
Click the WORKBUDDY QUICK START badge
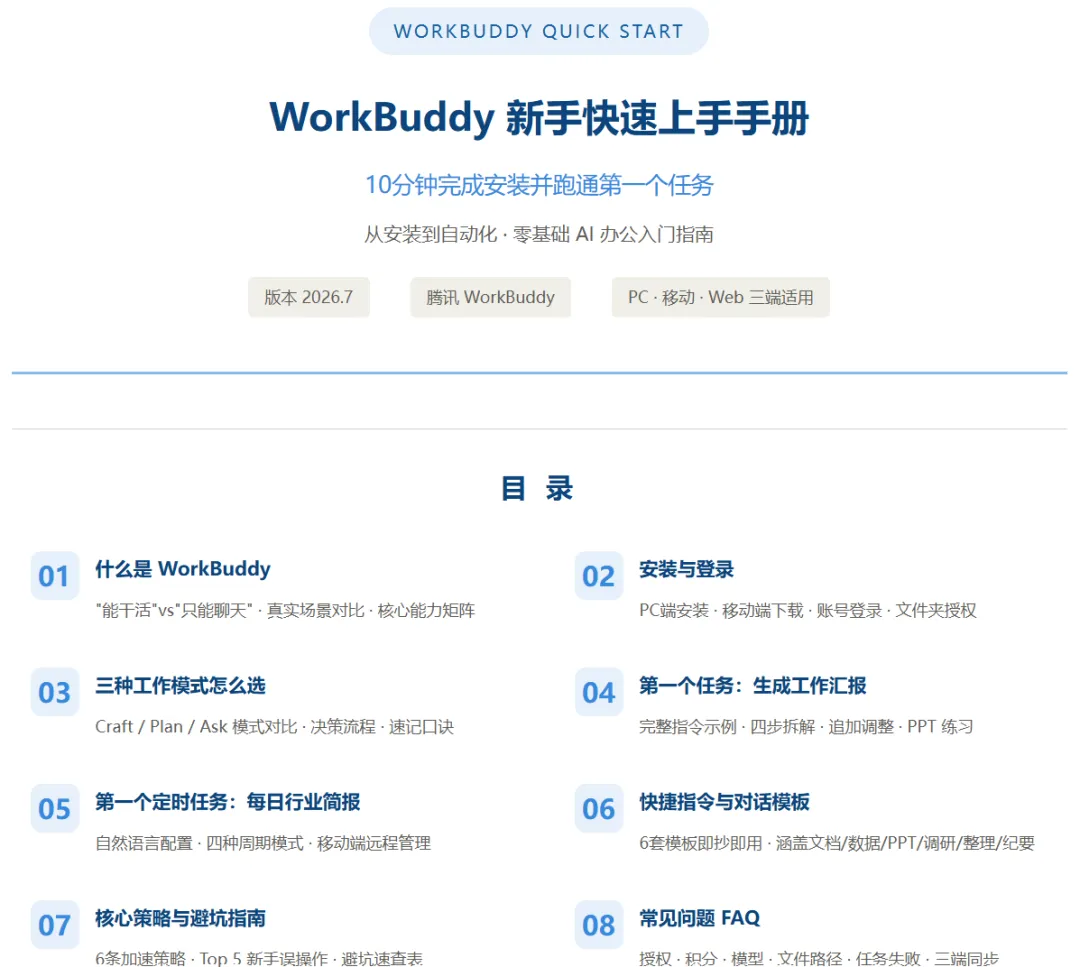tap(539, 31)
